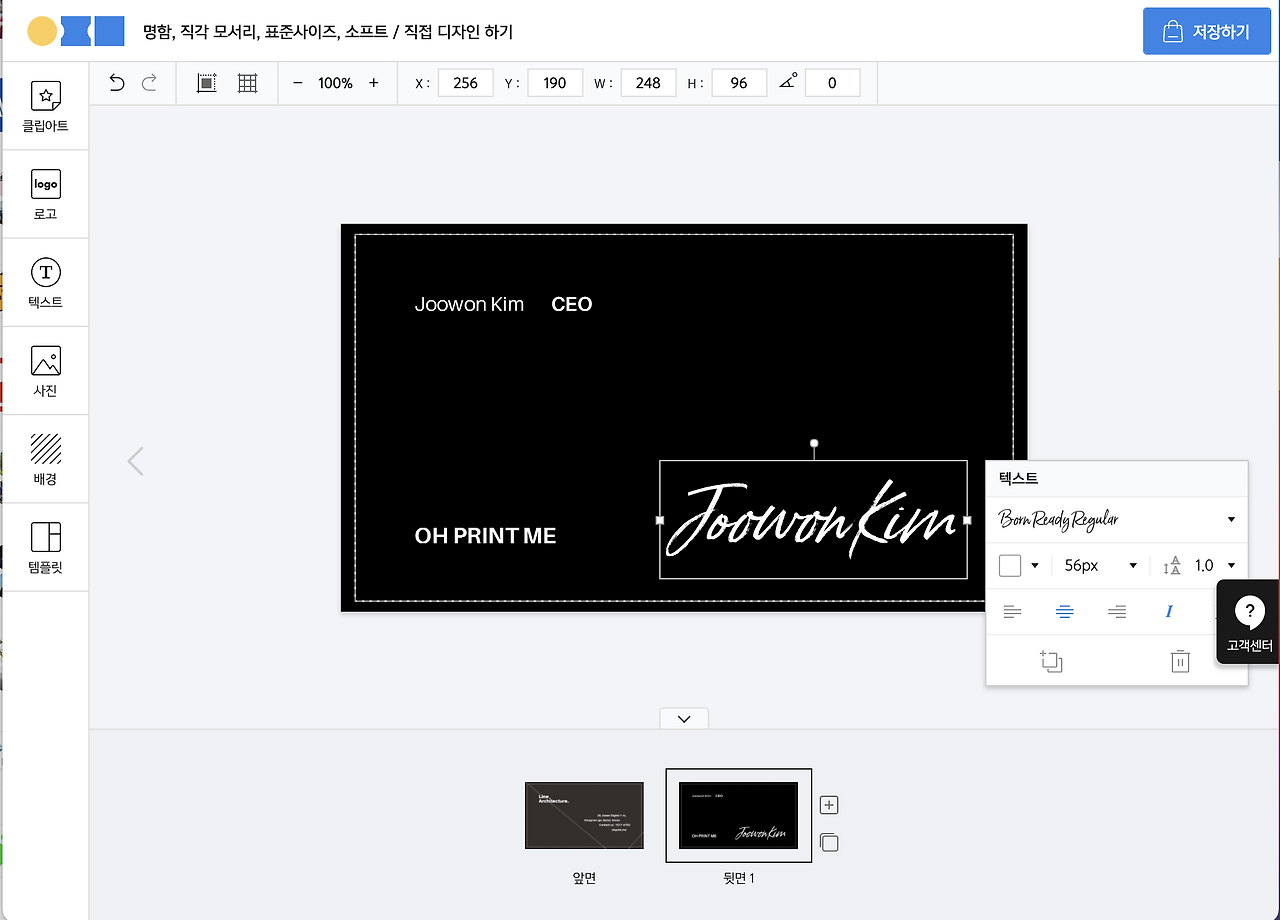Open the Logo (로고) panel
Screen dimensions: 1280x920
click(x=45, y=195)
